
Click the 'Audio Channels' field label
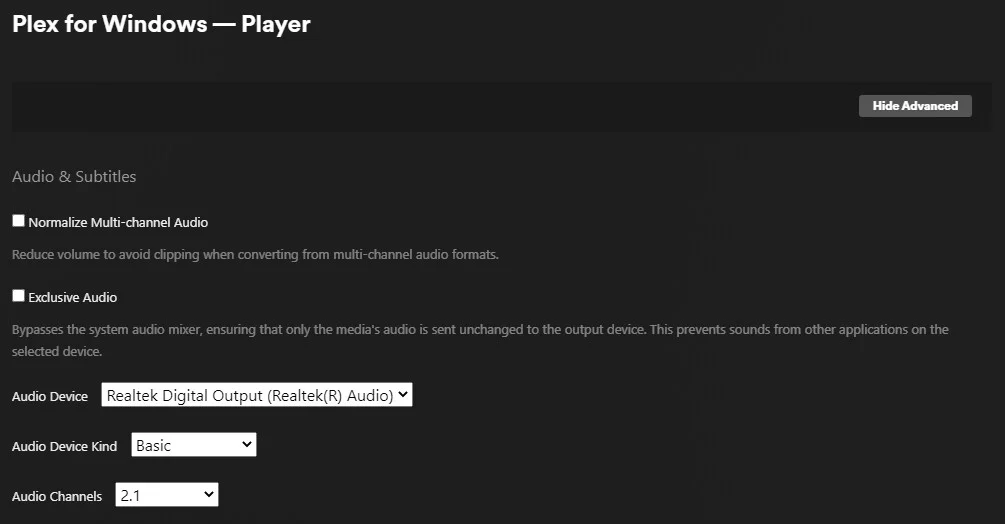pos(57,496)
